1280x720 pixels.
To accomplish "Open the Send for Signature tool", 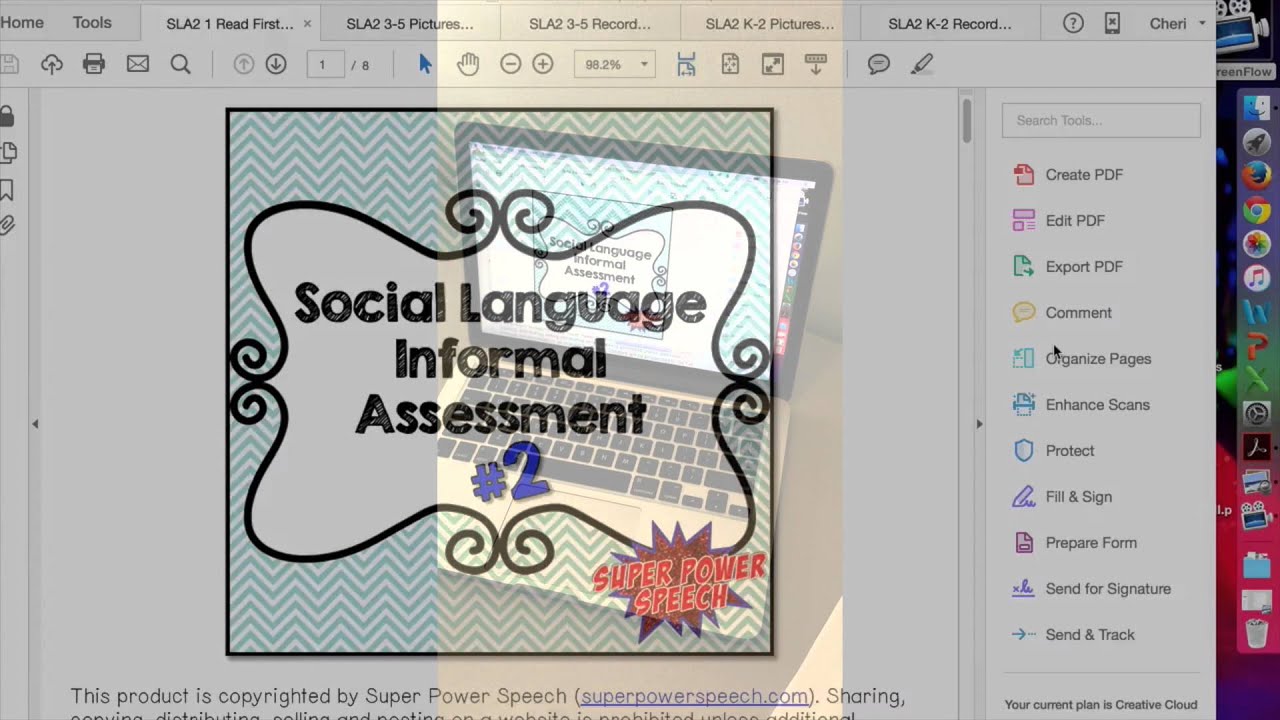I will [1092, 588].
